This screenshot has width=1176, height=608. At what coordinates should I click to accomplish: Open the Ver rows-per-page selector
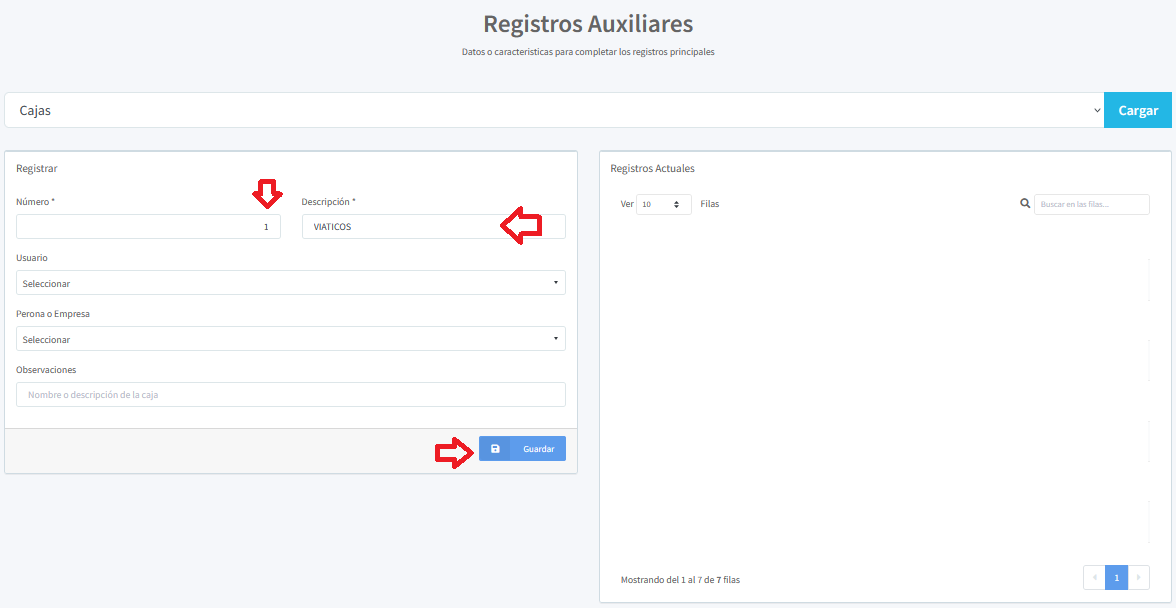[x=663, y=204]
